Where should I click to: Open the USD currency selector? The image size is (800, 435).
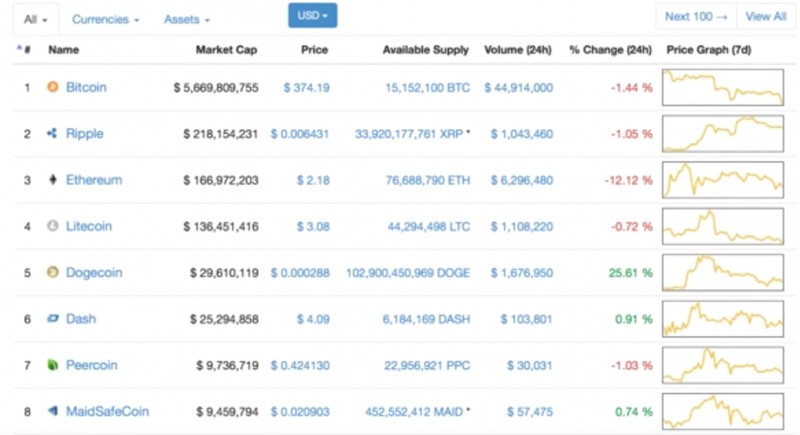coord(312,15)
